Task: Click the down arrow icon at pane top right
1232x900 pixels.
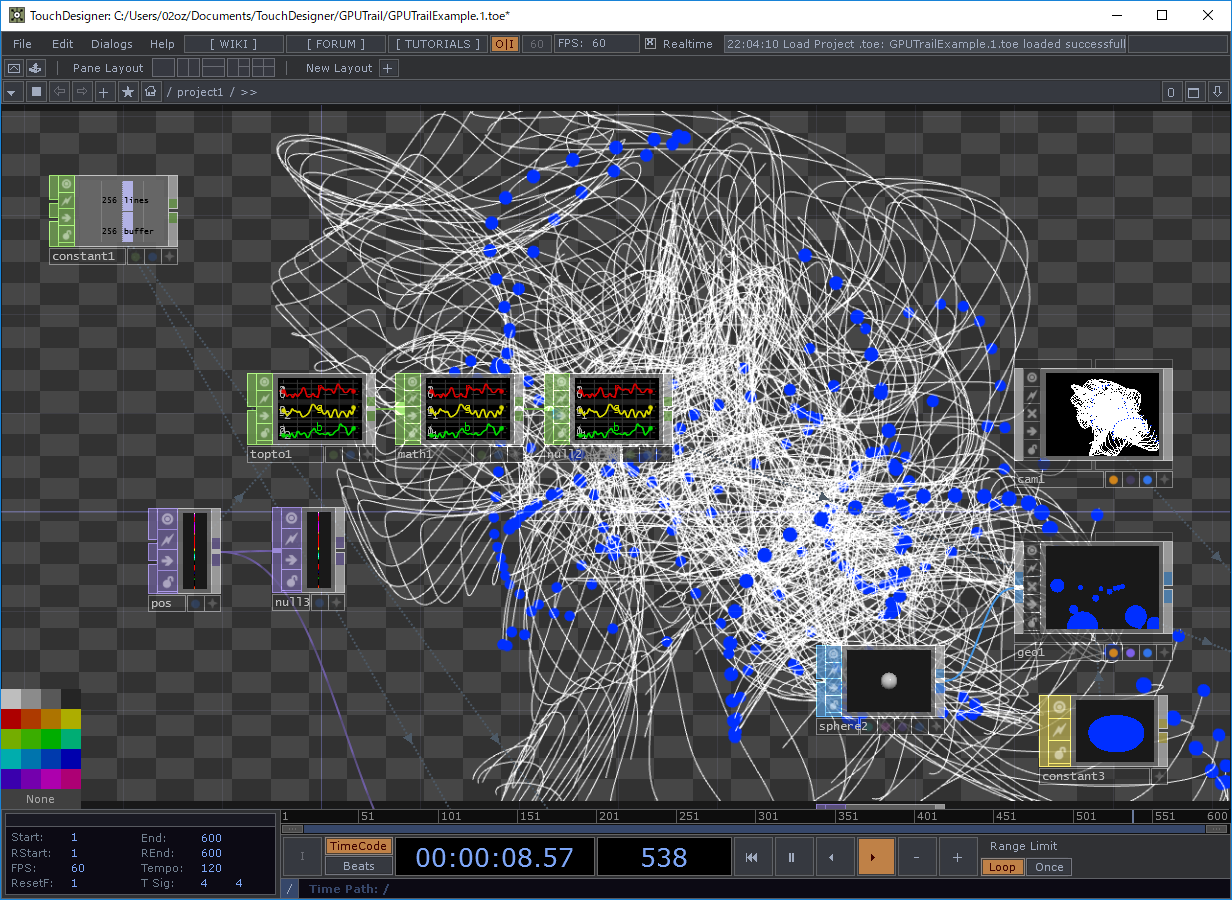Action: tap(1217, 92)
